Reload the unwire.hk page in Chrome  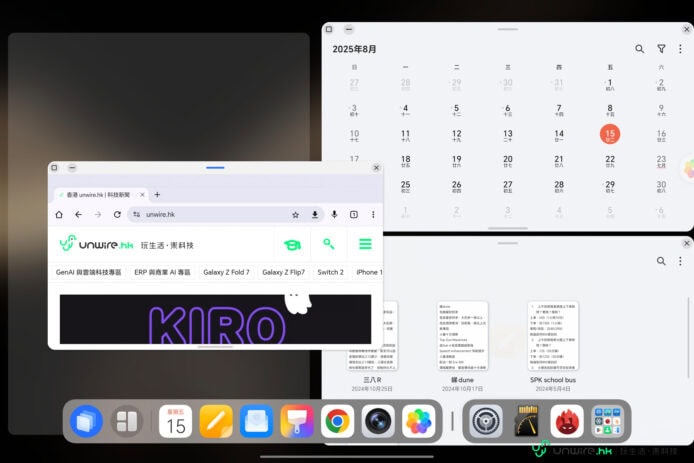(x=117, y=214)
